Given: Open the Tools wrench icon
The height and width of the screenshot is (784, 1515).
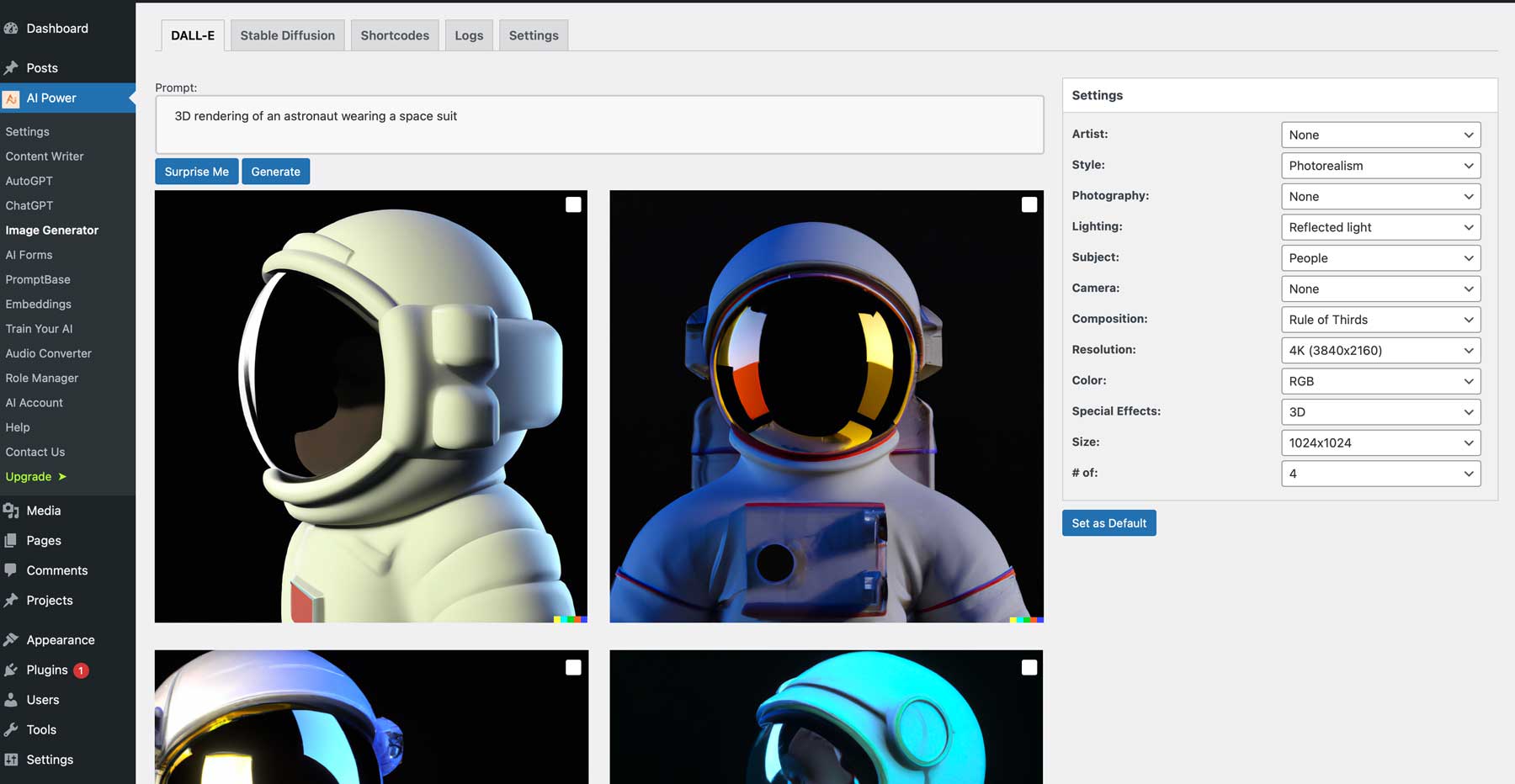Looking at the screenshot, I should pos(11,729).
